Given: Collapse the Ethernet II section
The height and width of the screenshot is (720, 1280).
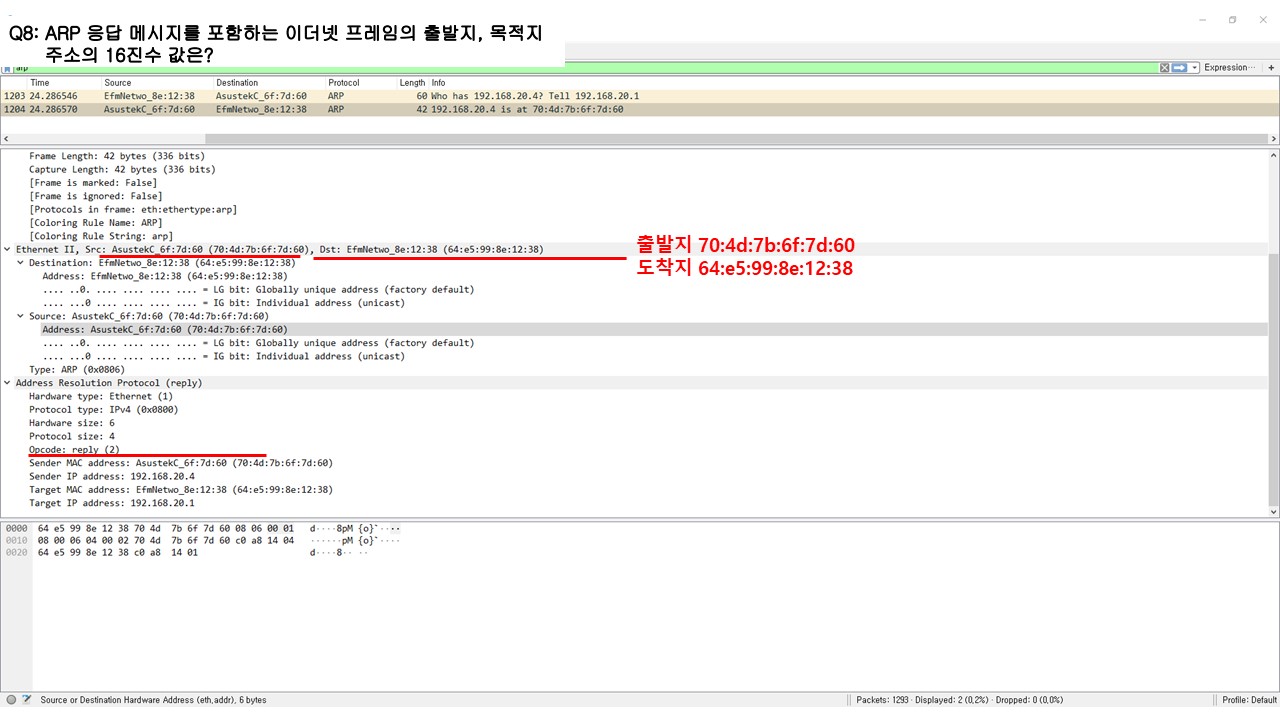Looking at the screenshot, I should [8, 249].
